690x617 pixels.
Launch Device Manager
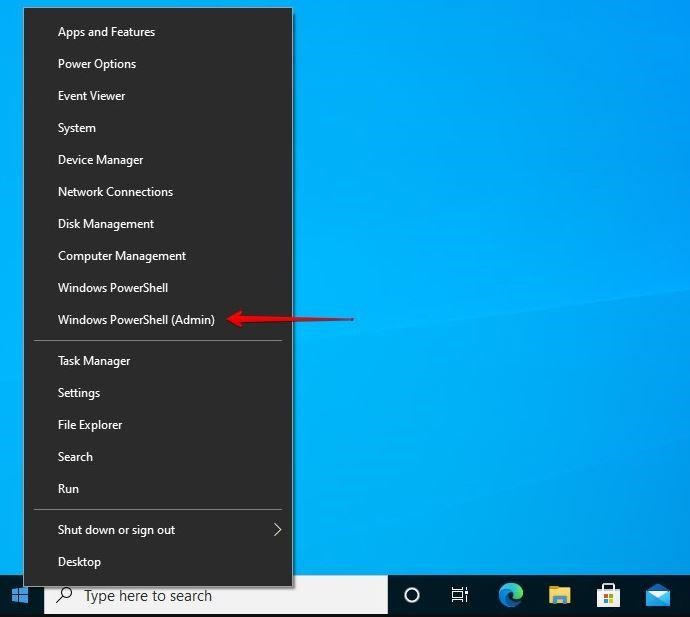pyautogui.click(x=100, y=160)
